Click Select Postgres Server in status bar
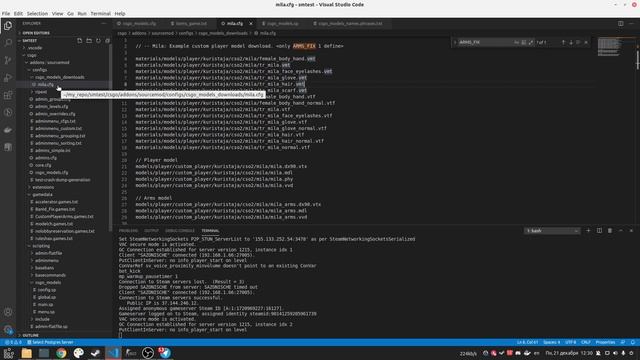640x360 pixels. coord(50,342)
